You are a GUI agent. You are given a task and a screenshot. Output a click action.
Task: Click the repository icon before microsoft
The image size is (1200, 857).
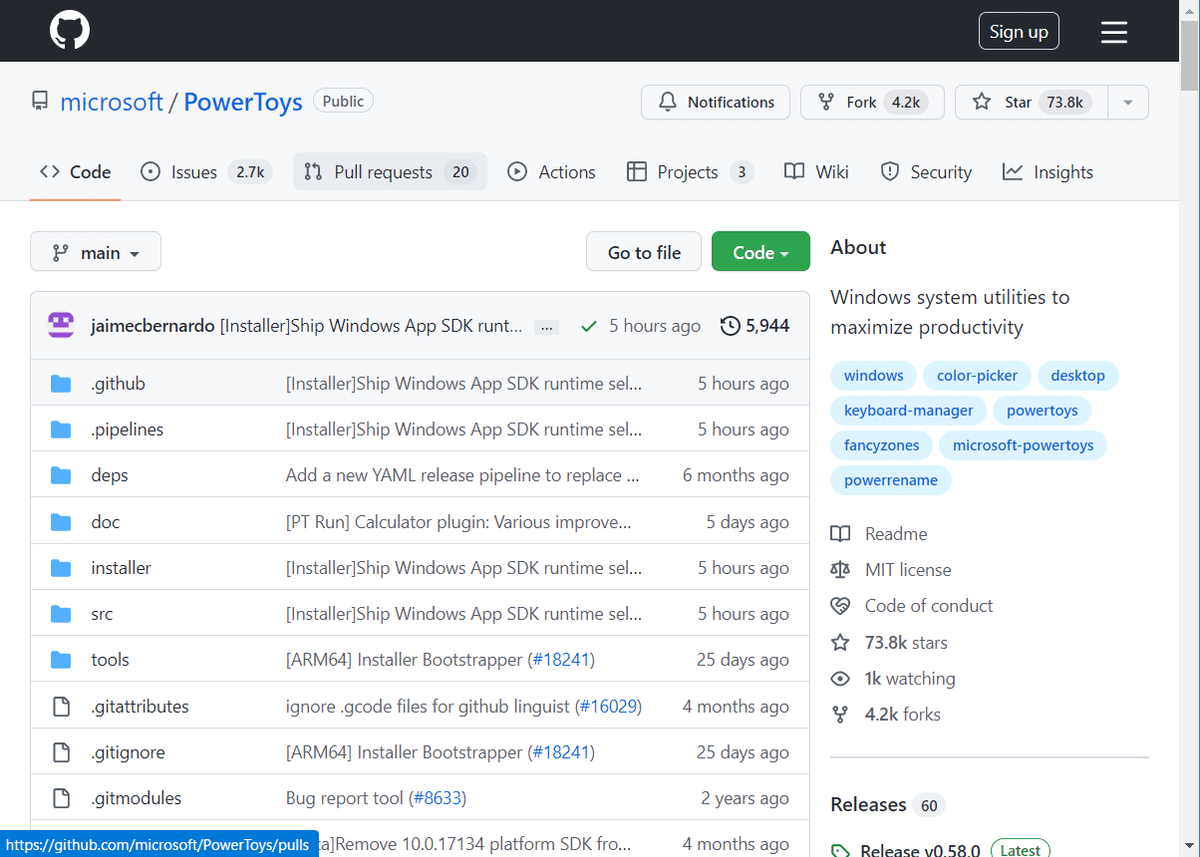[40, 102]
